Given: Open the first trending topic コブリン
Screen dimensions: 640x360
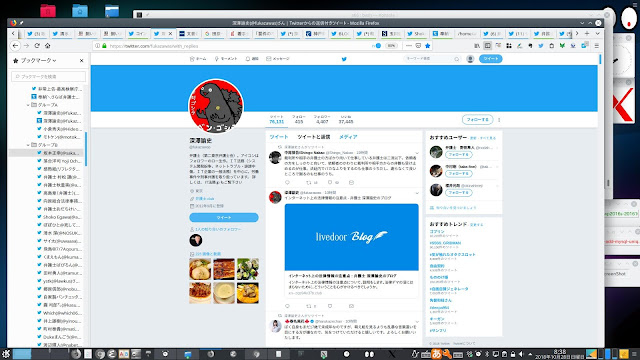Looking at the screenshot, I should (x=437, y=231).
